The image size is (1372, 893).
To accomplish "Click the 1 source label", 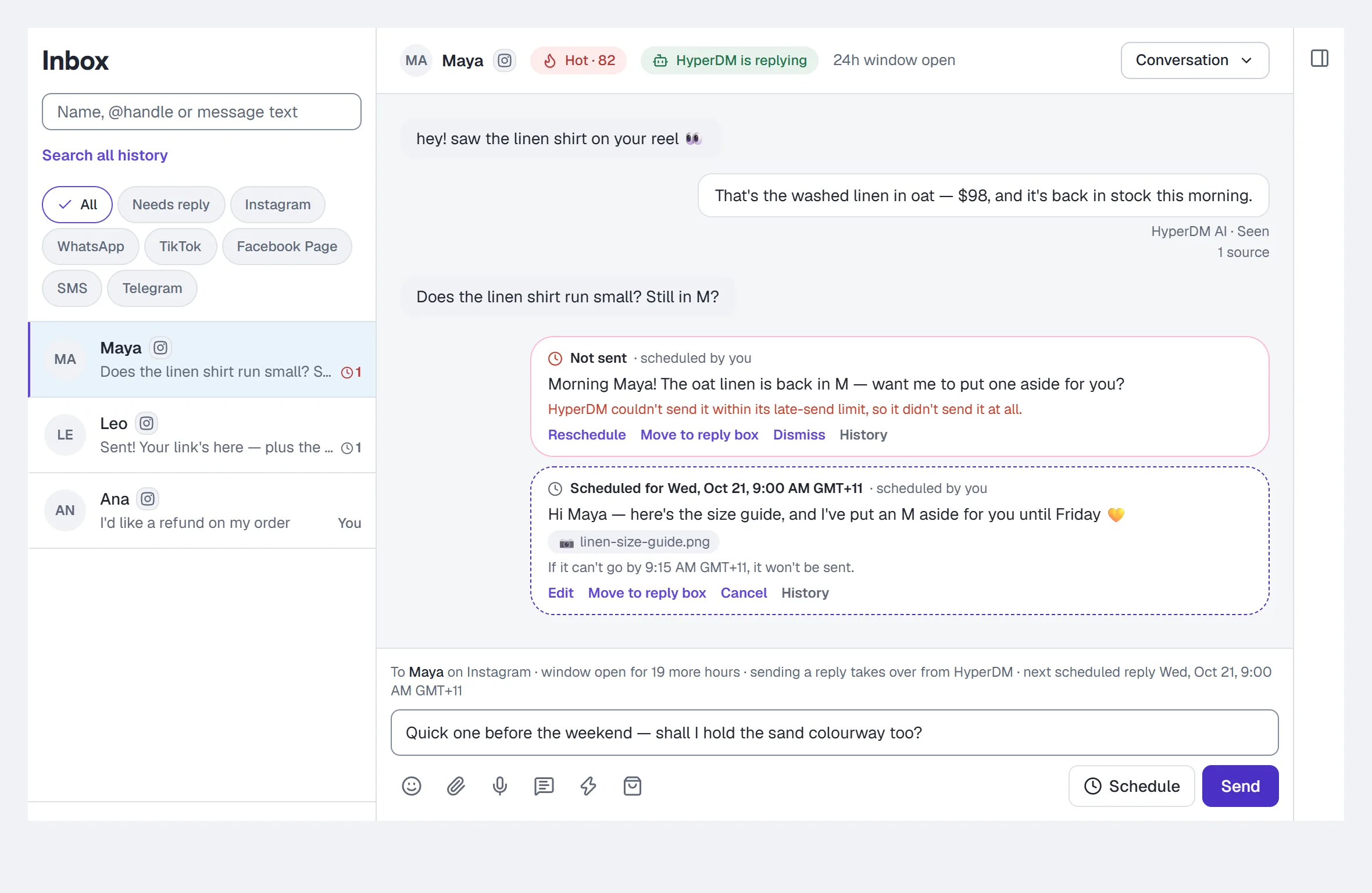I will click(1243, 252).
